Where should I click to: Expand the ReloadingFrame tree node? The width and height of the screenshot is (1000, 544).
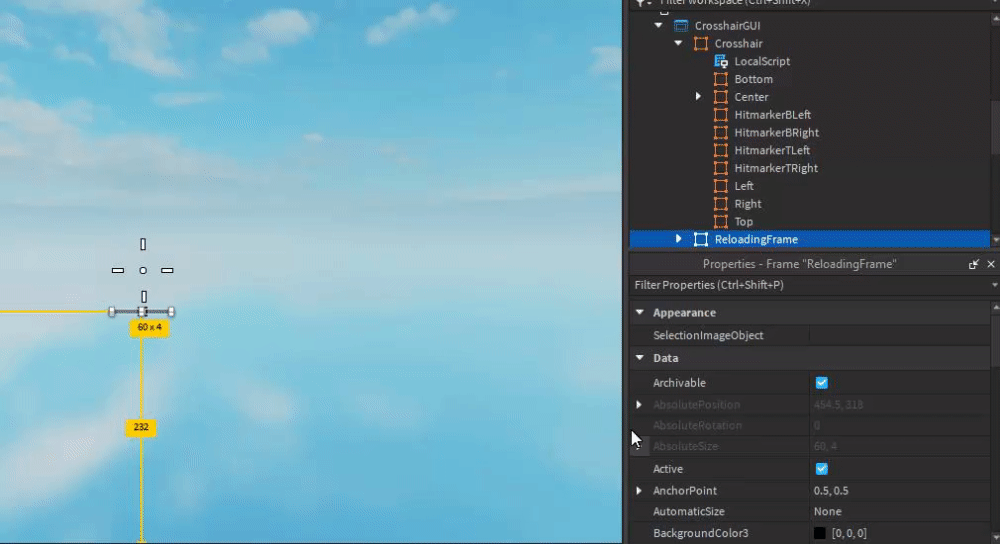(x=679, y=239)
